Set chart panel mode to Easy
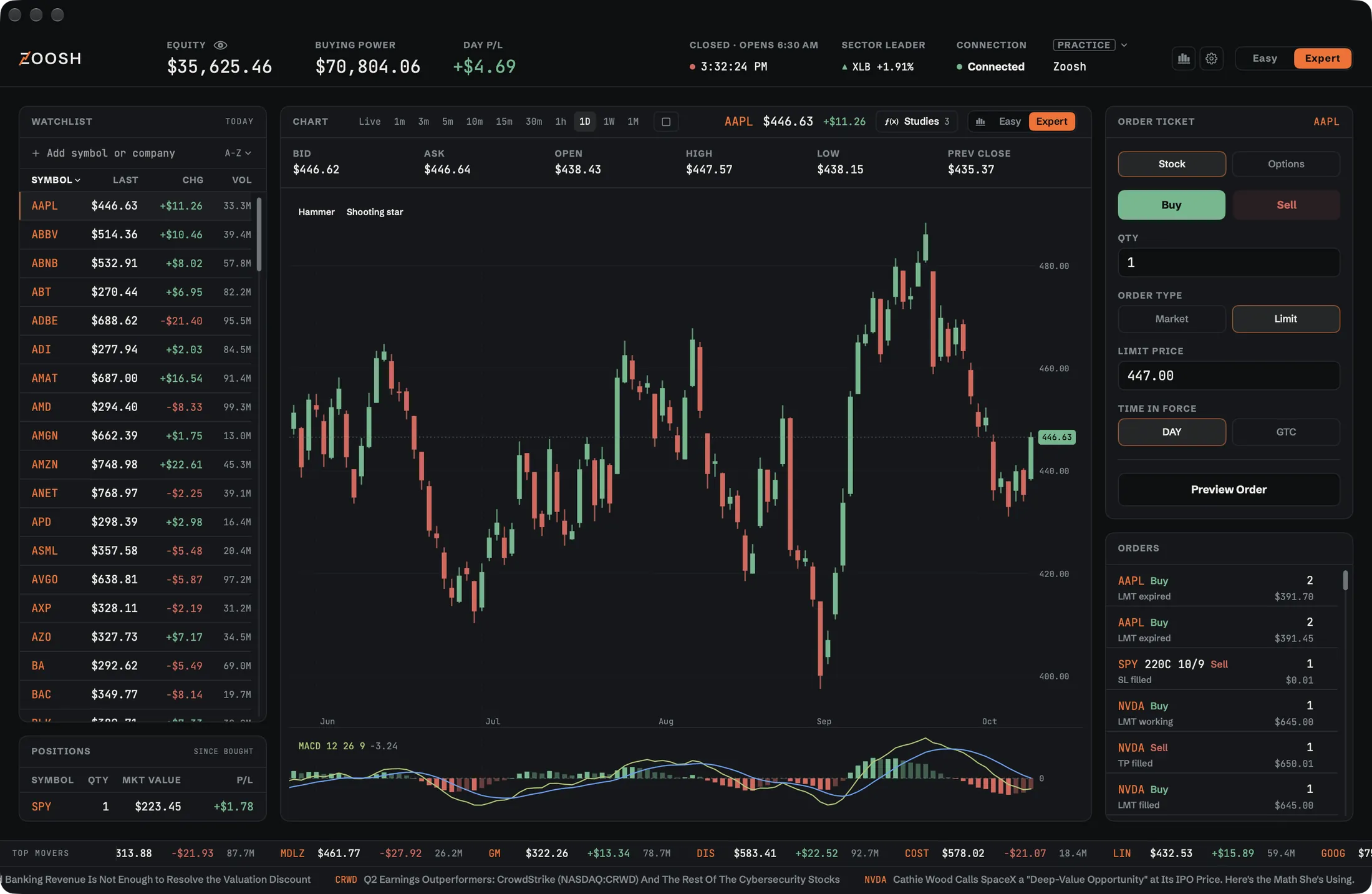Image resolution: width=1372 pixels, height=894 pixels. click(1009, 122)
